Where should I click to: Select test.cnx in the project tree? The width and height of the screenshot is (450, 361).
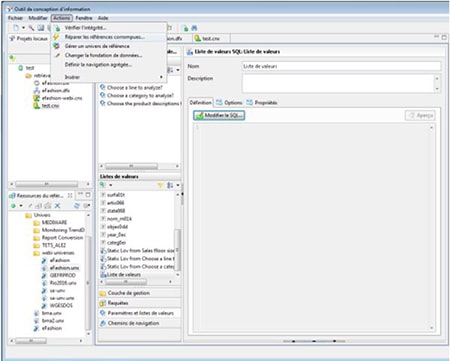coord(50,106)
